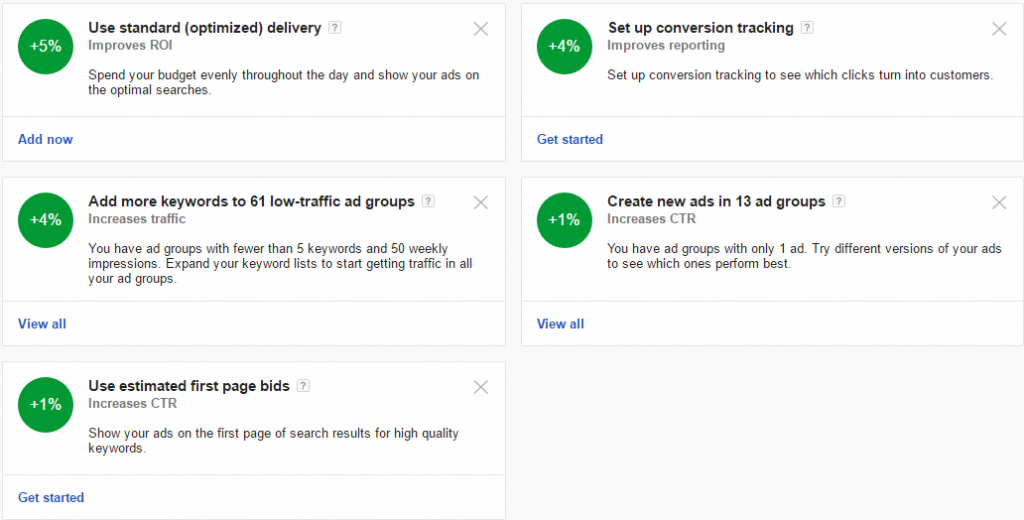Click help icon beside low-traffic ad groups title

(x=428, y=201)
